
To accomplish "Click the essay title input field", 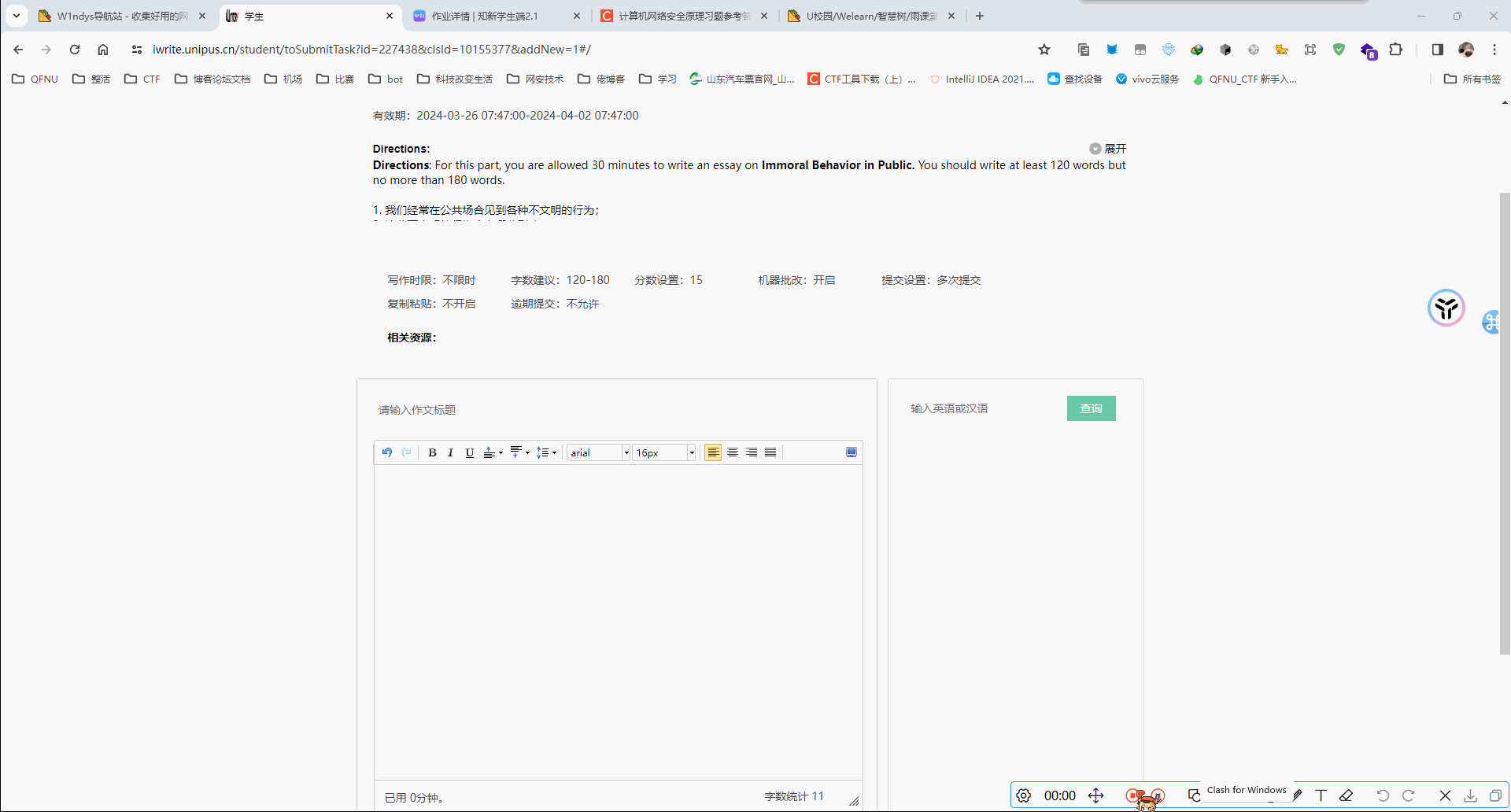I will point(614,410).
